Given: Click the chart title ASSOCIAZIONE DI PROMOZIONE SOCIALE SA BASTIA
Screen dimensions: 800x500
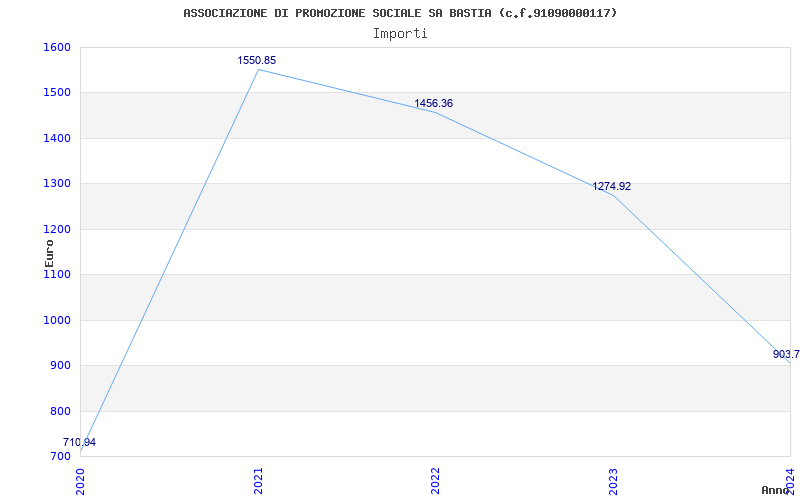Looking at the screenshot, I should 400,13.
